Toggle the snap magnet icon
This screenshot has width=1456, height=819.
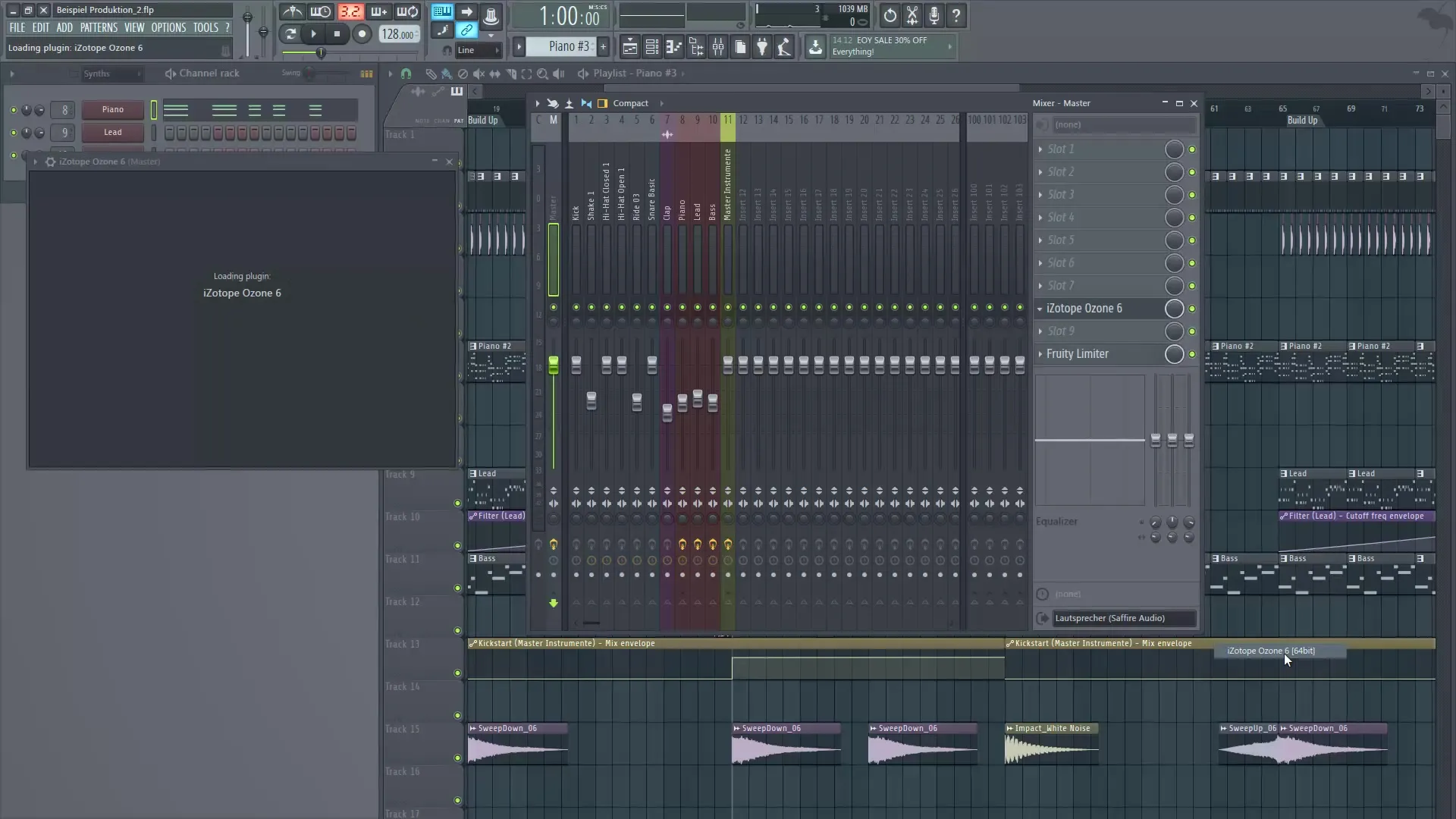pyautogui.click(x=406, y=74)
